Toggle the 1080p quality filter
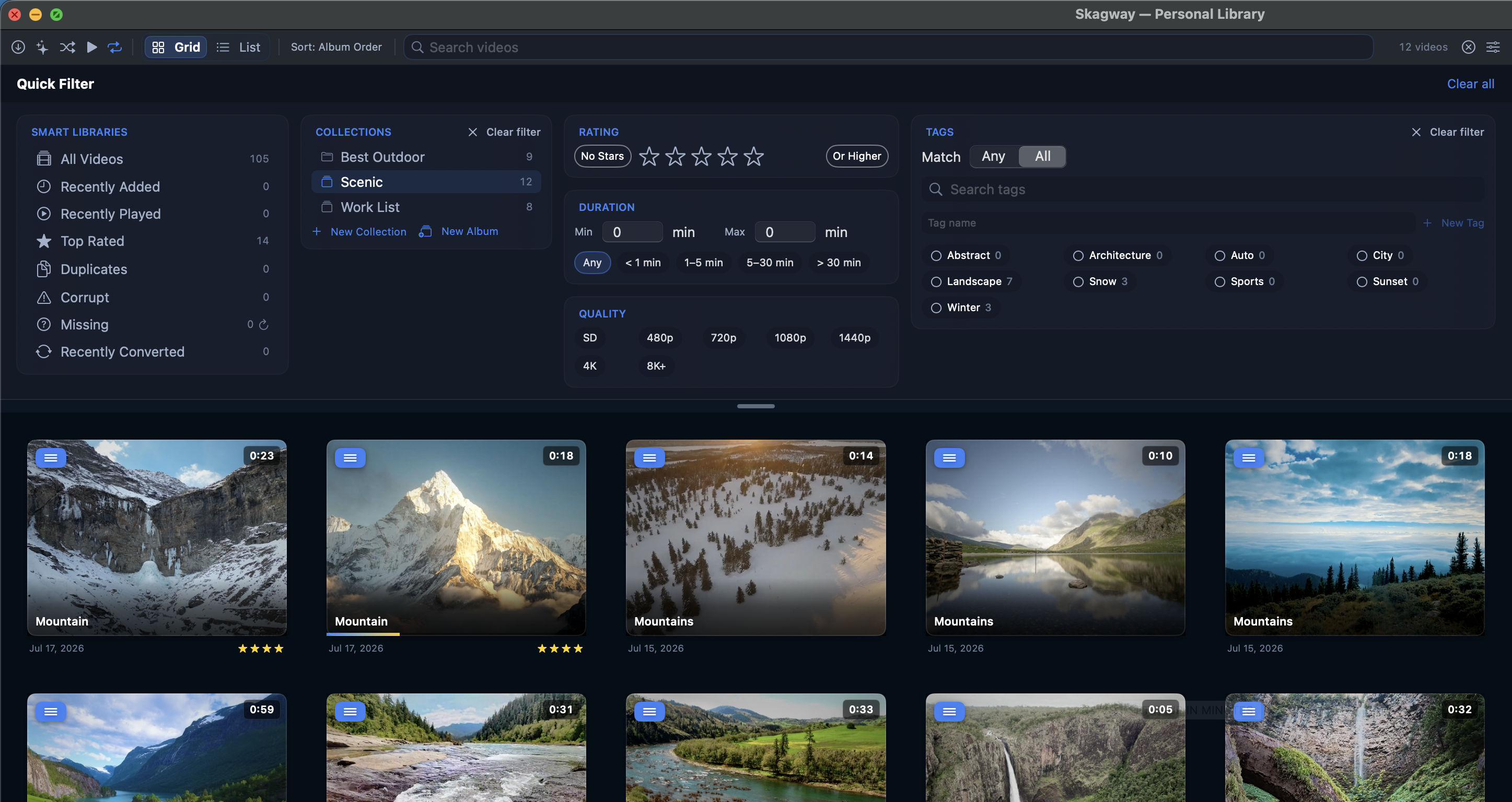The width and height of the screenshot is (1512, 802). [x=790, y=337]
